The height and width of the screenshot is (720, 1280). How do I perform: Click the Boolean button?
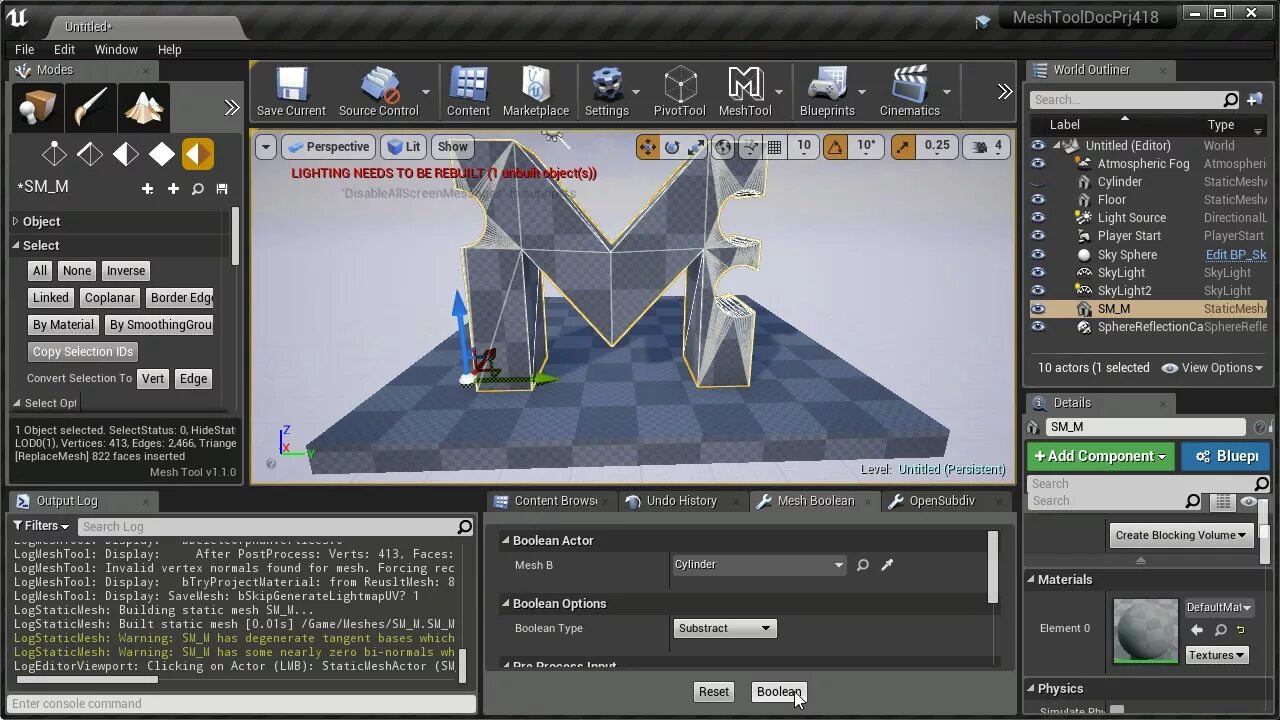[x=778, y=692]
